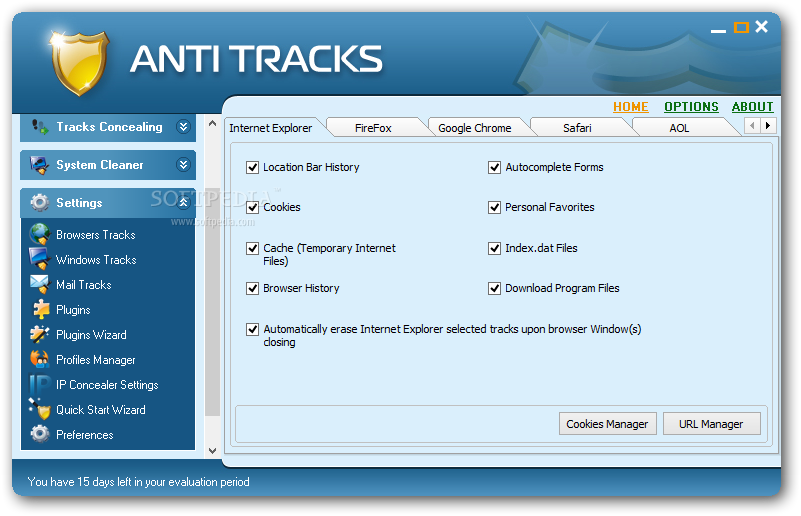This screenshot has width=801, height=516.
Task: Open Windows Tracks settings
Action: coord(96,260)
